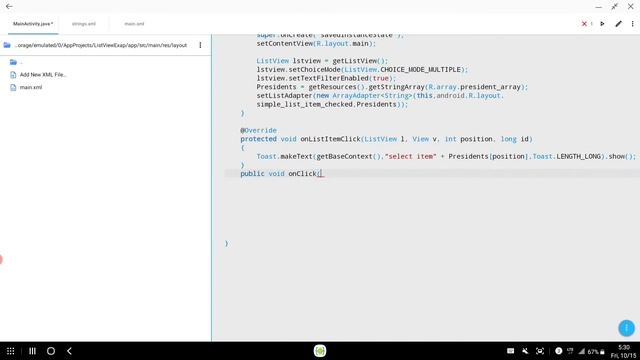The image size is (640, 360).
Task: Select Add New XML File...
Action: click(43, 75)
